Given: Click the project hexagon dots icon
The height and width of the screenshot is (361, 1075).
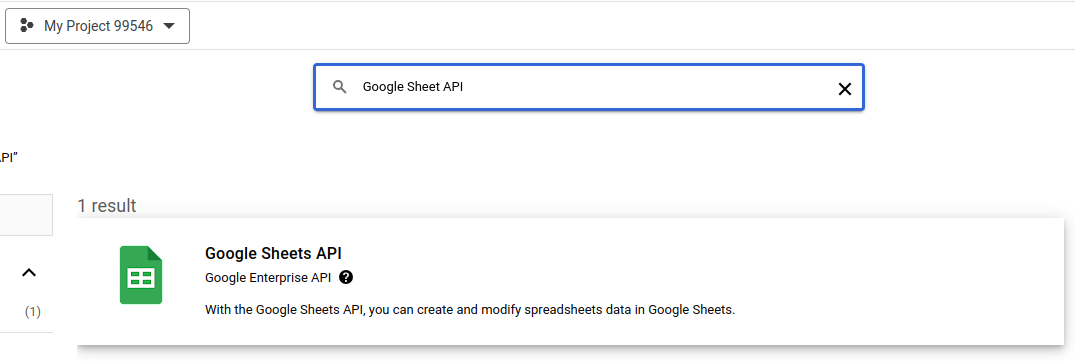Looking at the screenshot, I should click(27, 26).
